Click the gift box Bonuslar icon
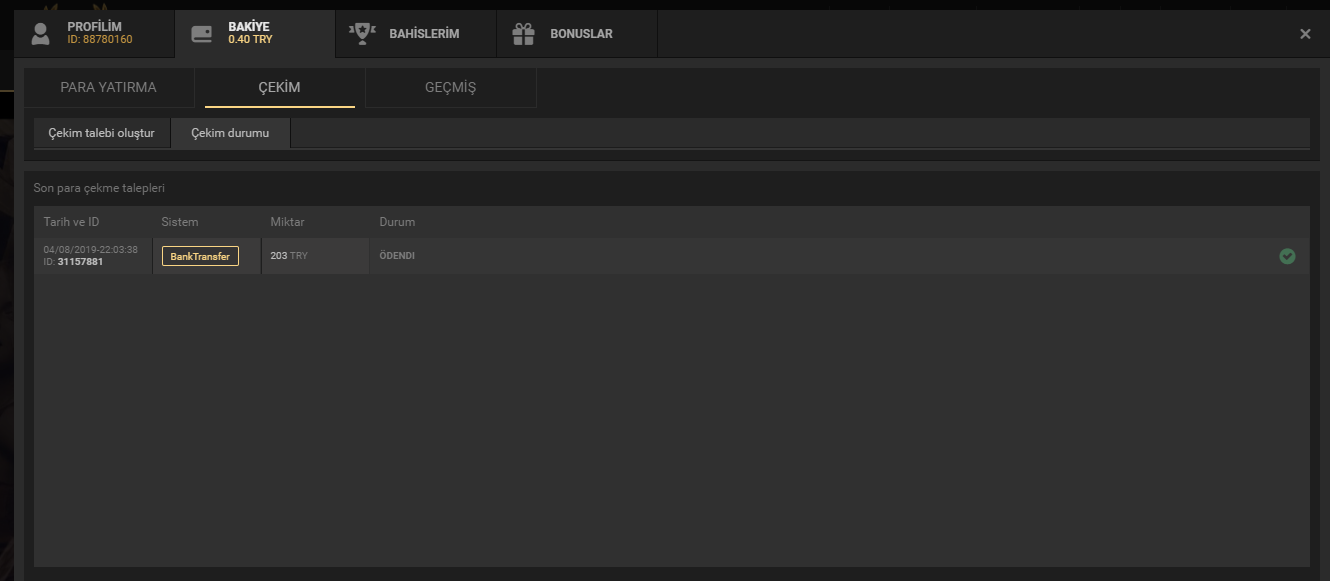The width and height of the screenshot is (1330, 581). pyautogui.click(x=523, y=34)
